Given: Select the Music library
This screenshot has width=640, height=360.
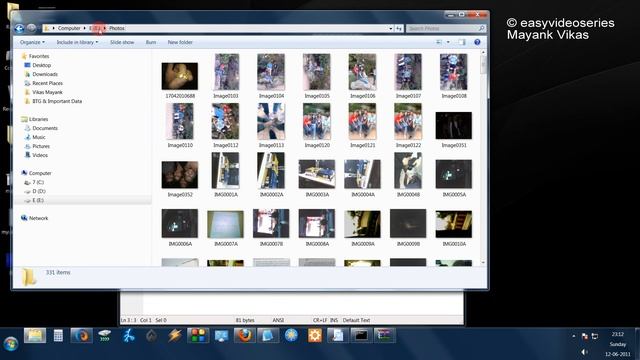Looking at the screenshot, I should pyautogui.click(x=39, y=137).
